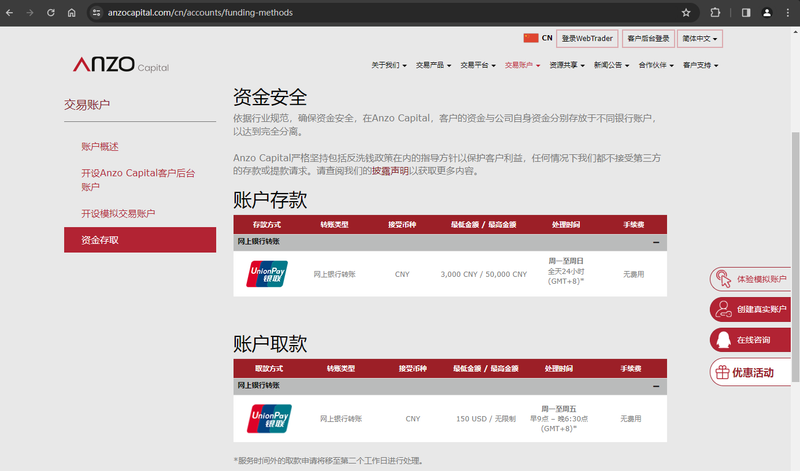Click the browser back arrow
Screen dimensions: 800x471
[x=10, y=13]
